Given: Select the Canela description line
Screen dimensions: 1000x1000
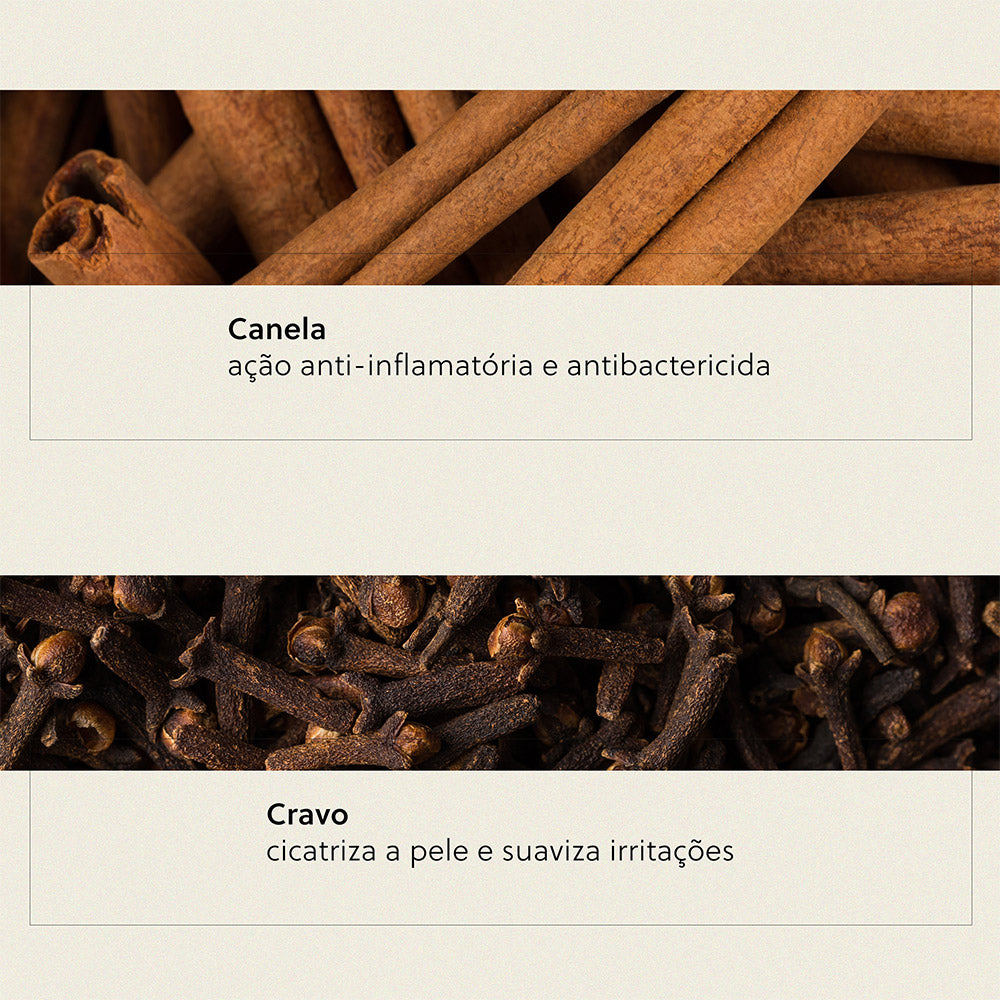Looking at the screenshot, I should pyautogui.click(x=499, y=367).
